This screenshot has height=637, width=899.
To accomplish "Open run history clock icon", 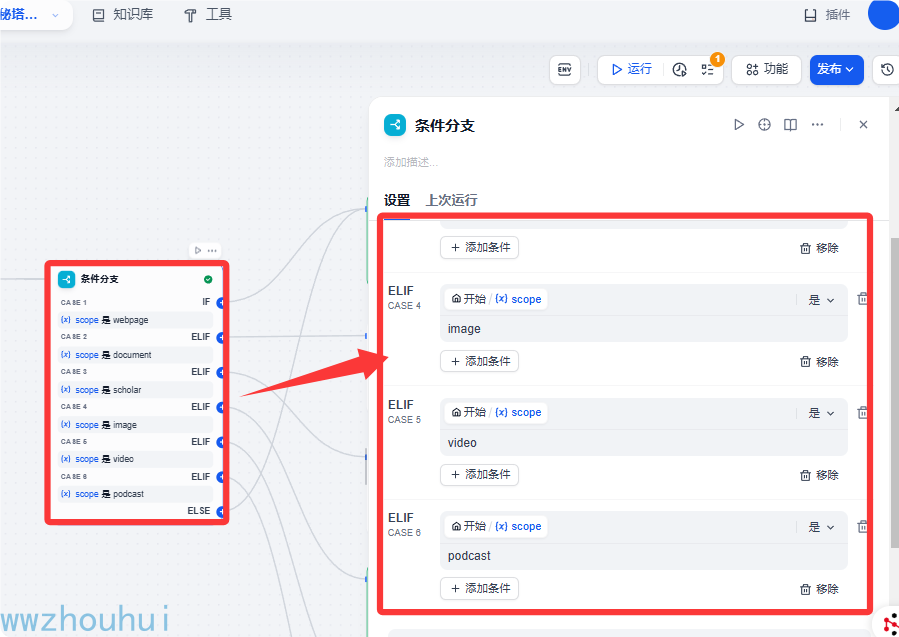I will click(x=679, y=69).
